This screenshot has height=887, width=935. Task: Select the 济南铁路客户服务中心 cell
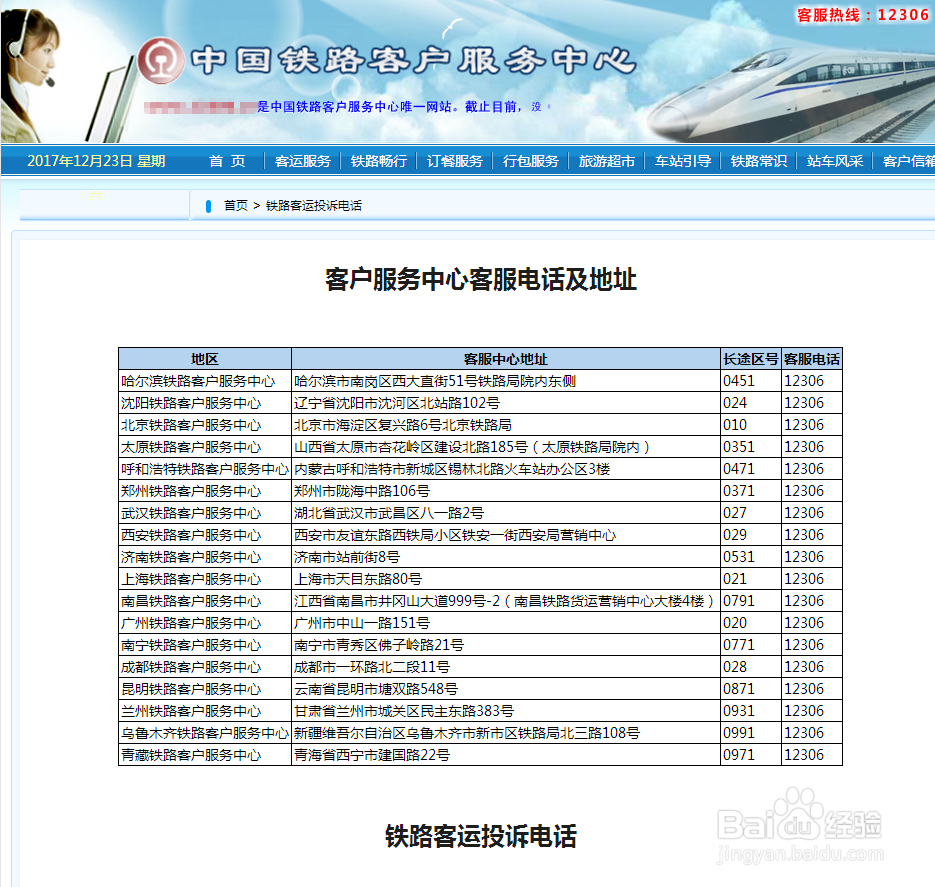[x=205, y=557]
